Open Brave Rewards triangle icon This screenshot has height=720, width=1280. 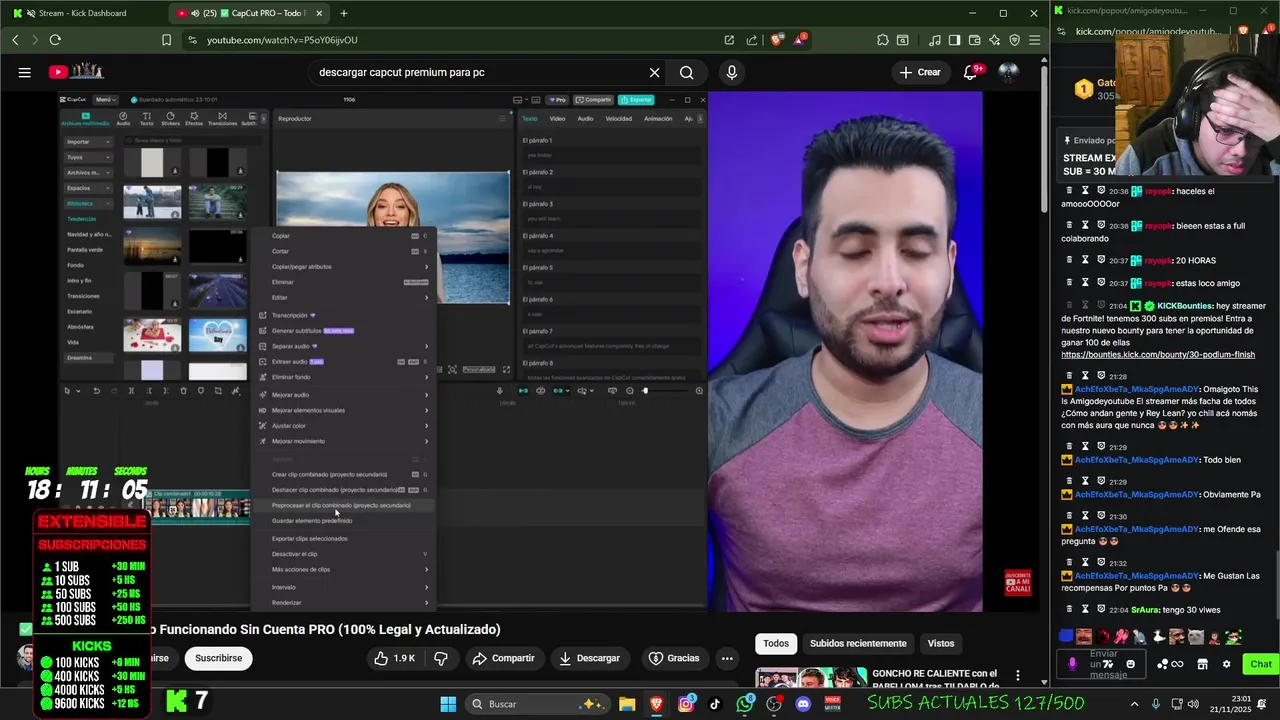(x=800, y=40)
